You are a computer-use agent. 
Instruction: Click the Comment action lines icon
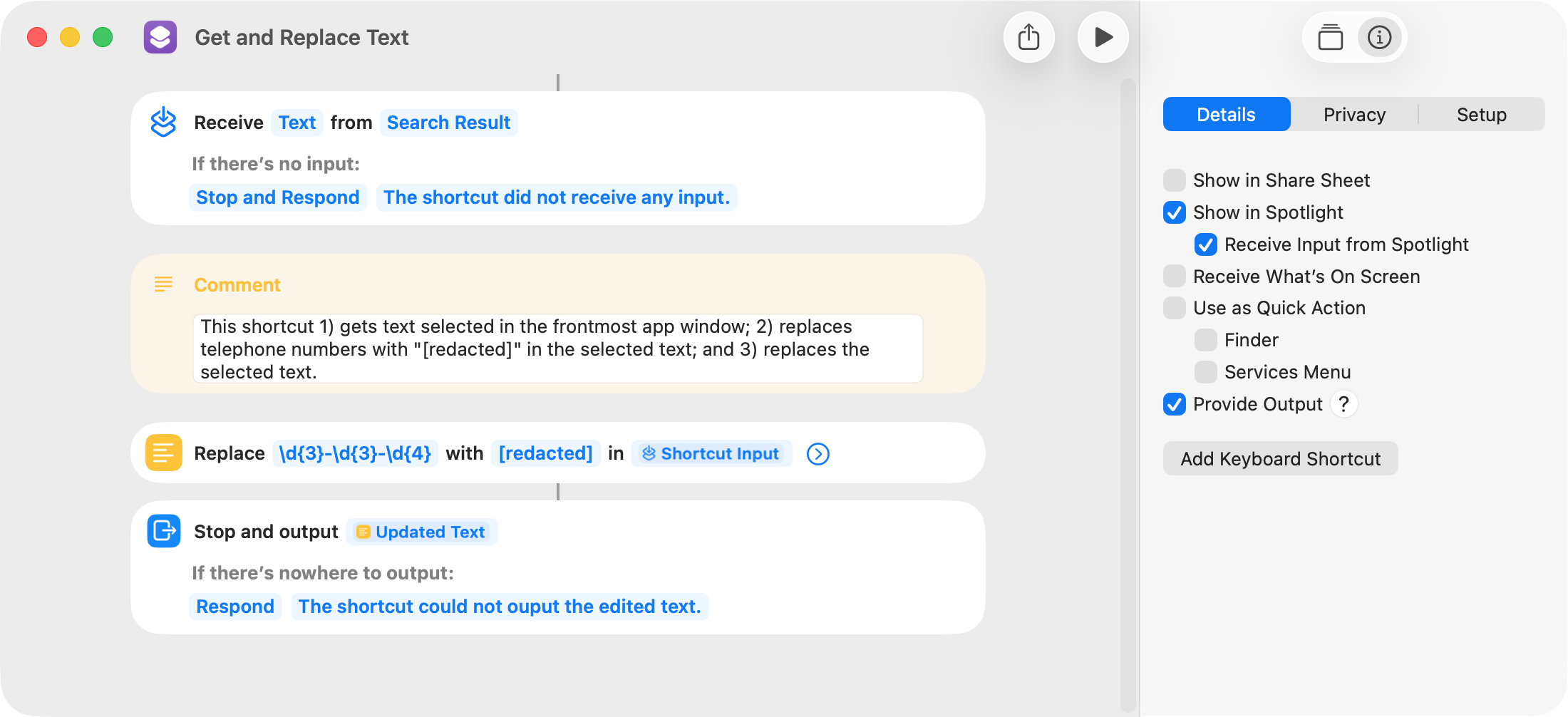point(163,284)
